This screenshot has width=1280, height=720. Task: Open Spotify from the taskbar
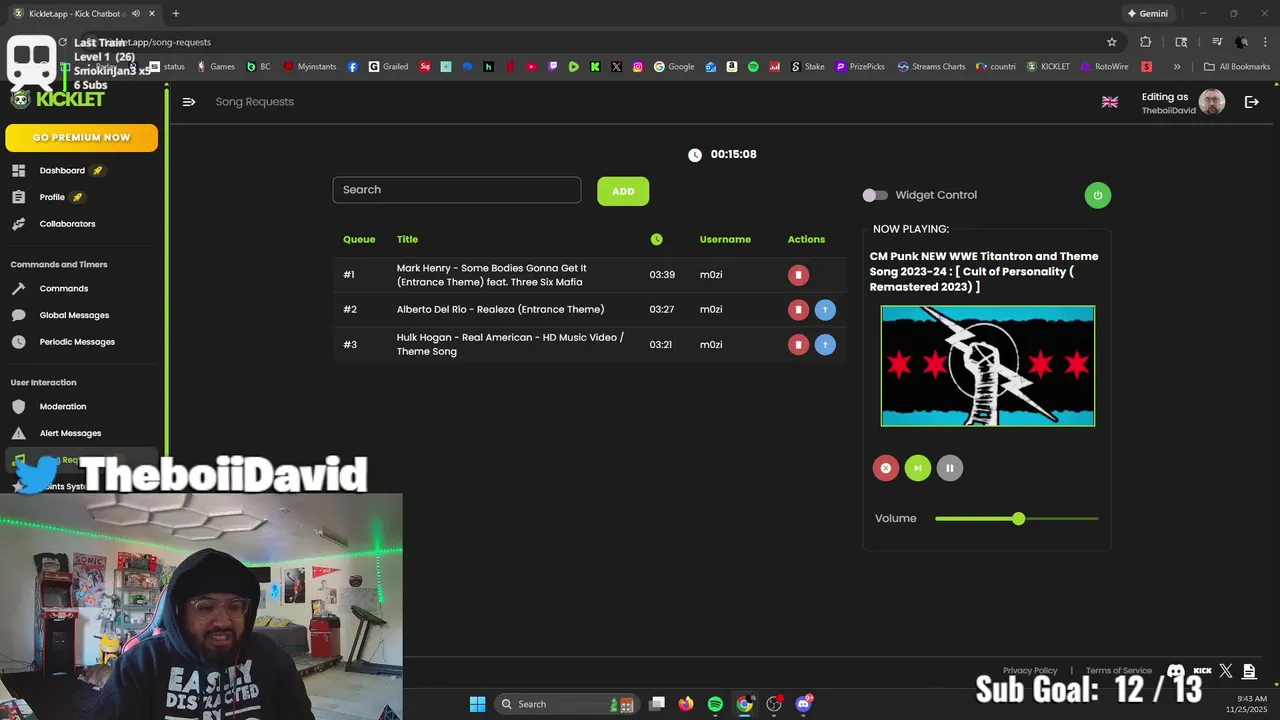pyautogui.click(x=715, y=704)
